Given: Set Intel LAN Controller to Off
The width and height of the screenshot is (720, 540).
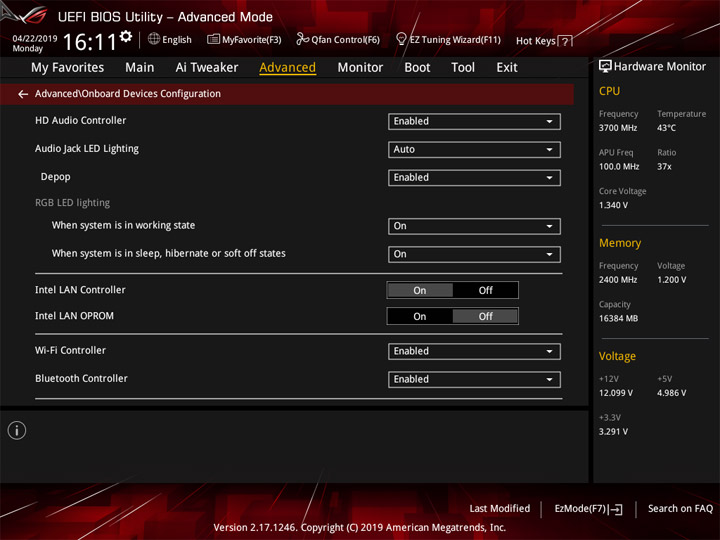Looking at the screenshot, I should coord(485,290).
